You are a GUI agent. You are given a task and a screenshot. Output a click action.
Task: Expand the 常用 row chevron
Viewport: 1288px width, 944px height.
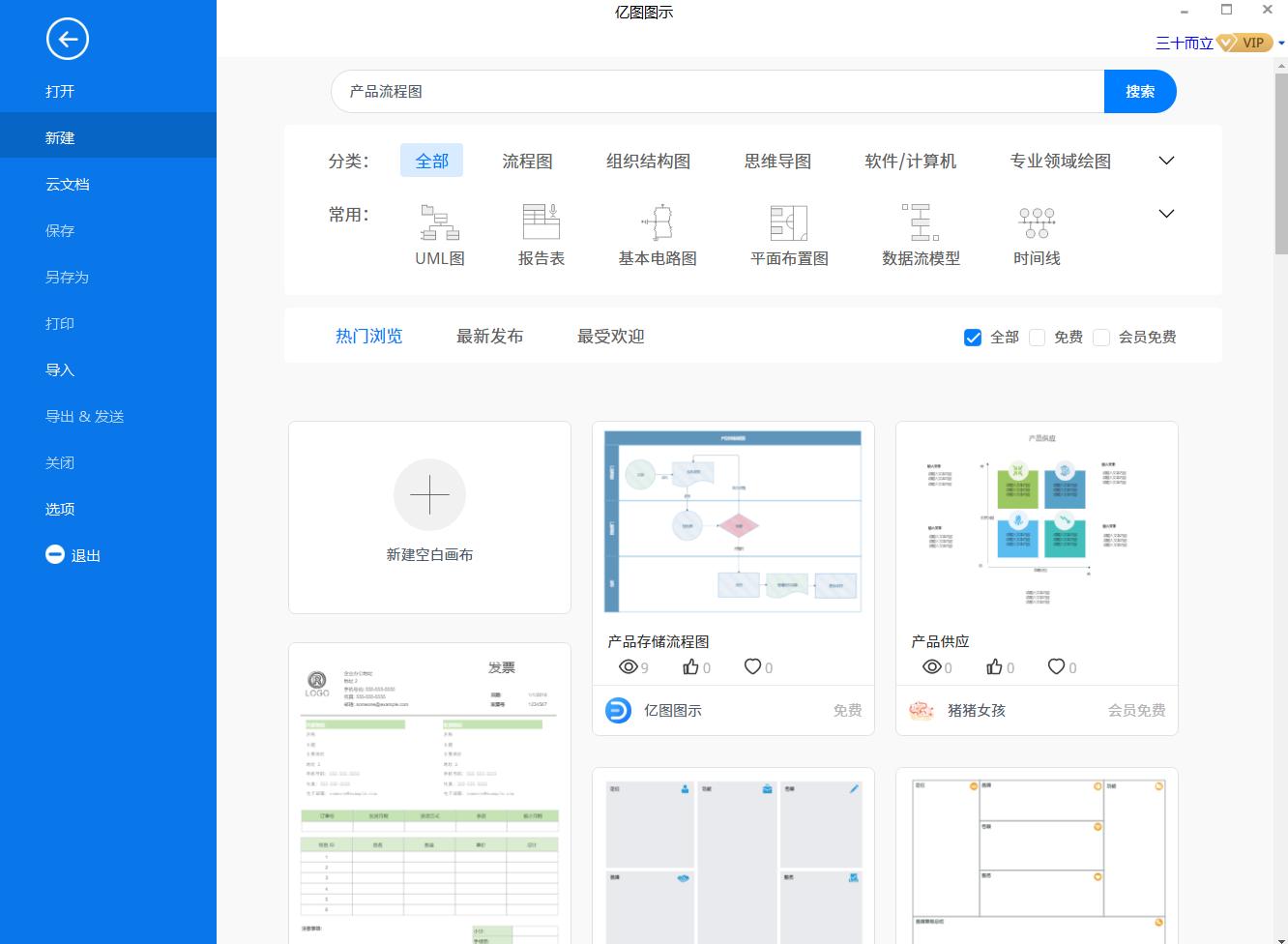tap(1166, 214)
